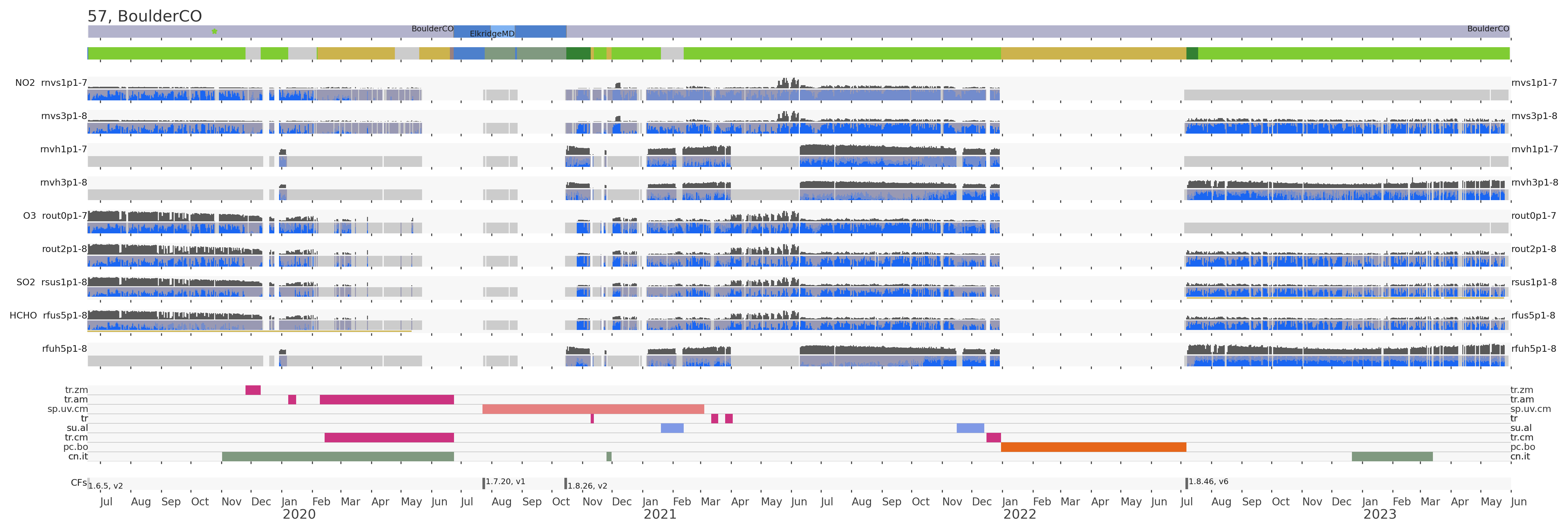This screenshot has height=531, width=1568.
Task: Select the tr.zm magenta event bar
Action: click(x=253, y=390)
